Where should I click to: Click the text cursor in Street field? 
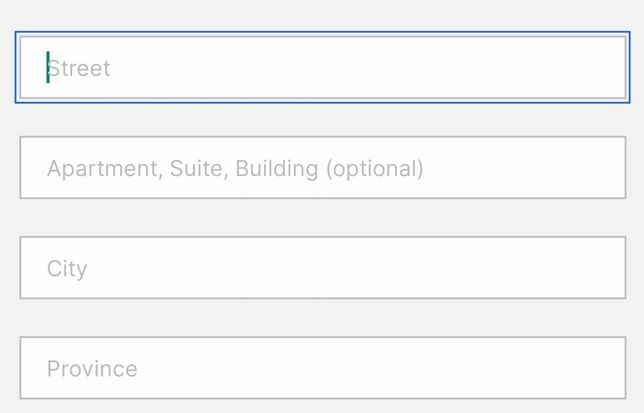click(x=48, y=68)
